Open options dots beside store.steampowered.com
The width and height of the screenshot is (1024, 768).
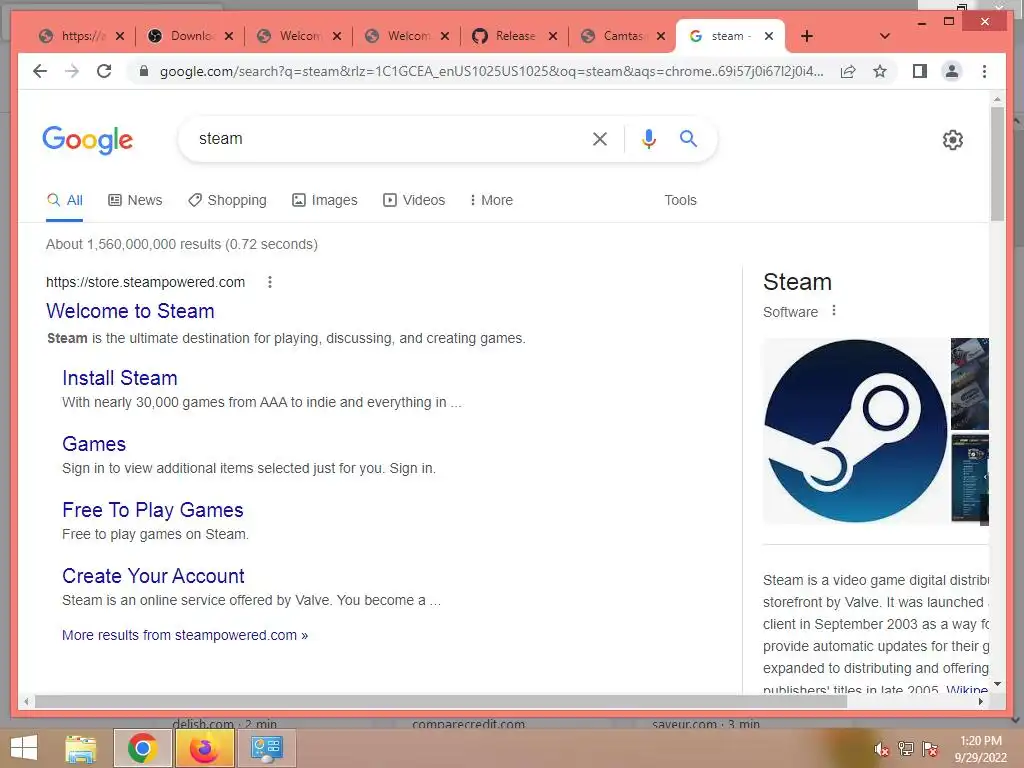click(x=270, y=282)
